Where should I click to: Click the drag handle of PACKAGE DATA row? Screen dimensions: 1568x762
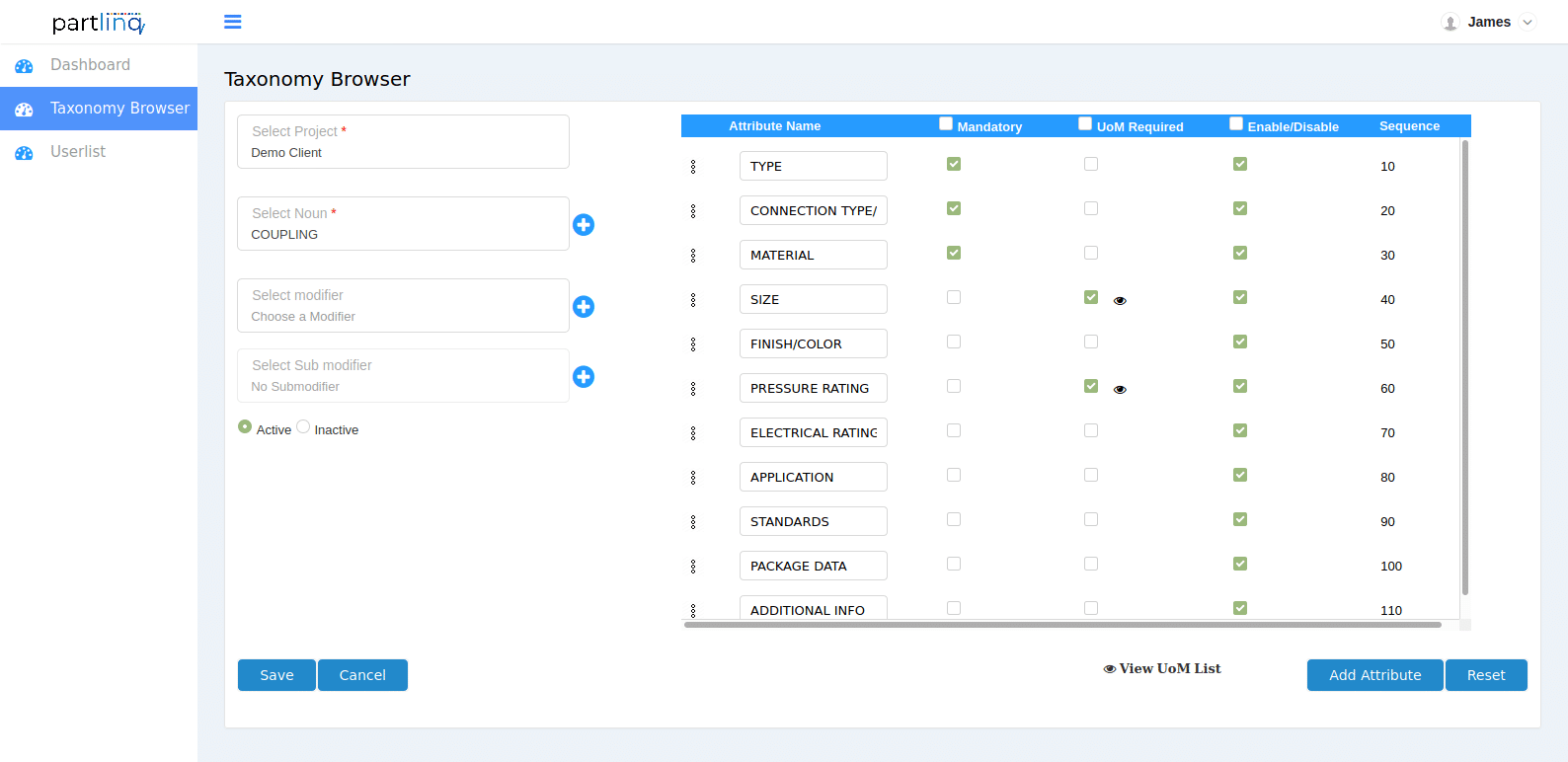(x=693, y=567)
